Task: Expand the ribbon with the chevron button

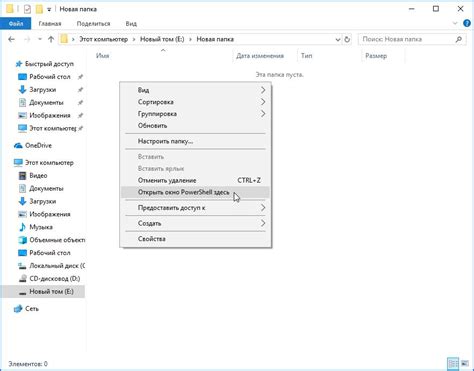Action: [455, 23]
